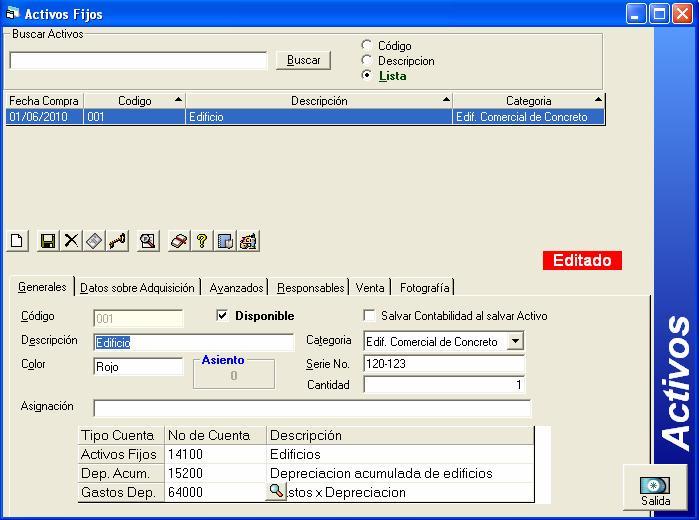The image size is (699, 520).
Task: Click the Descripción field containing Edificio
Action: (194, 343)
